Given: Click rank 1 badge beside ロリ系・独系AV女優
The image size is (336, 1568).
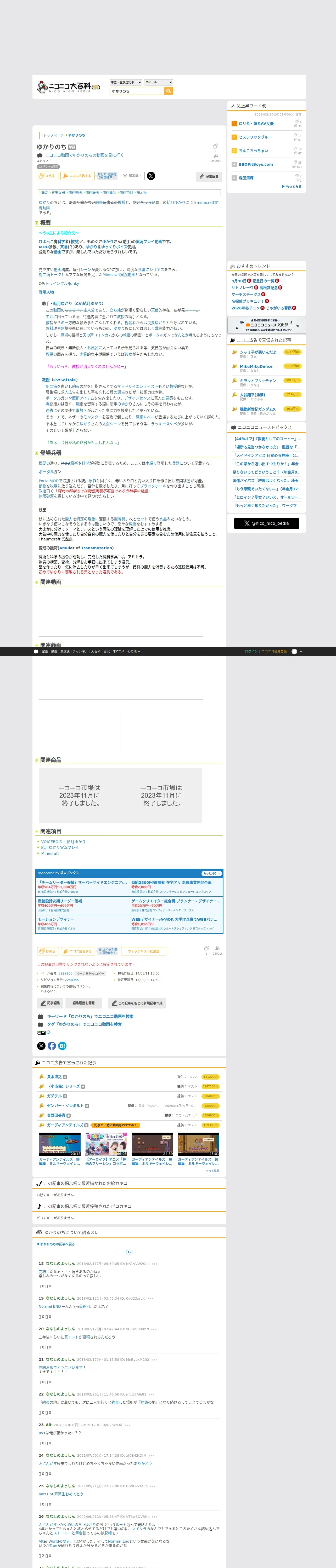Looking at the screenshot, I should point(234,124).
